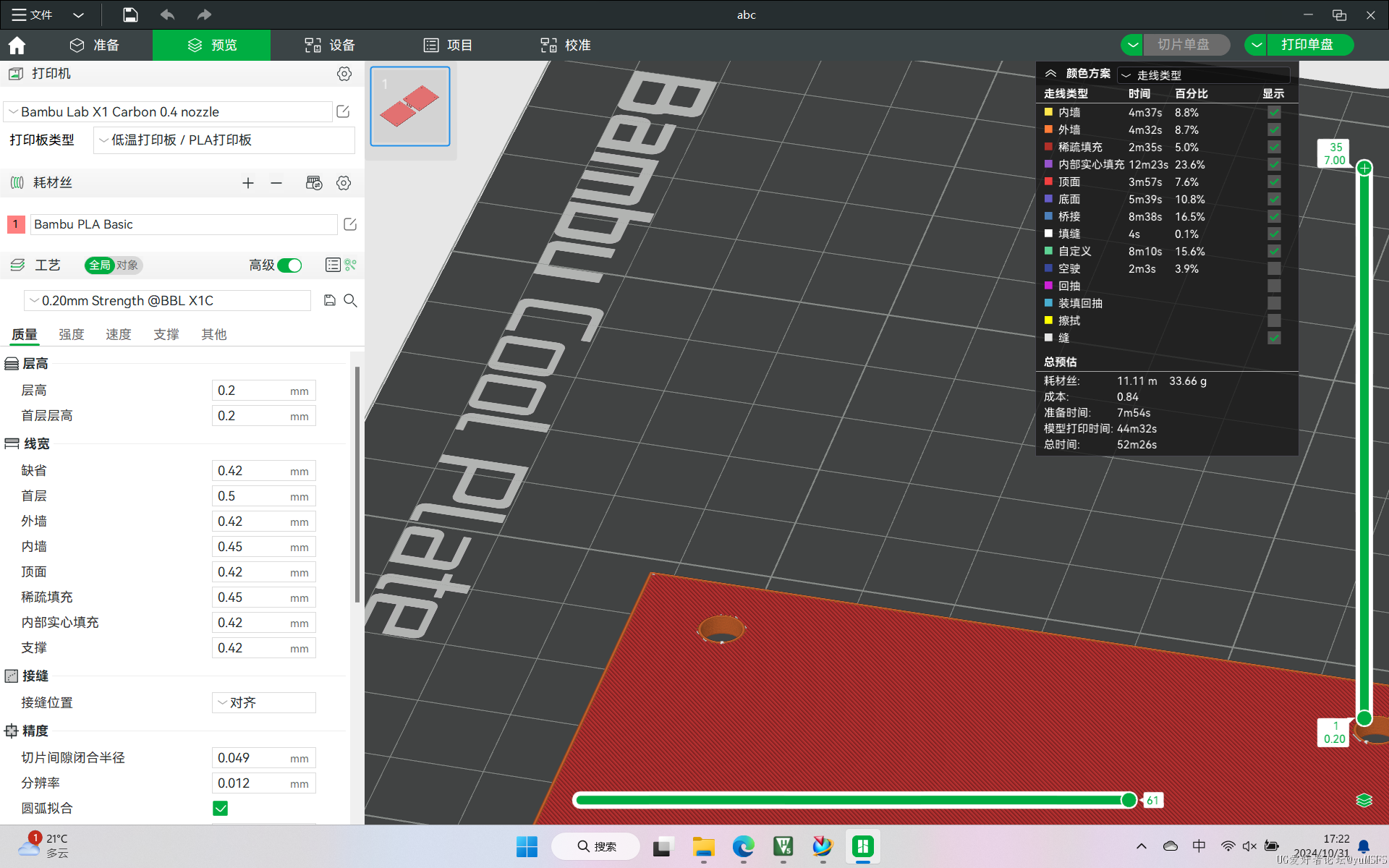Toggle visibility of seams (缝)
Screen dimensions: 1389x868
coord(1274,338)
